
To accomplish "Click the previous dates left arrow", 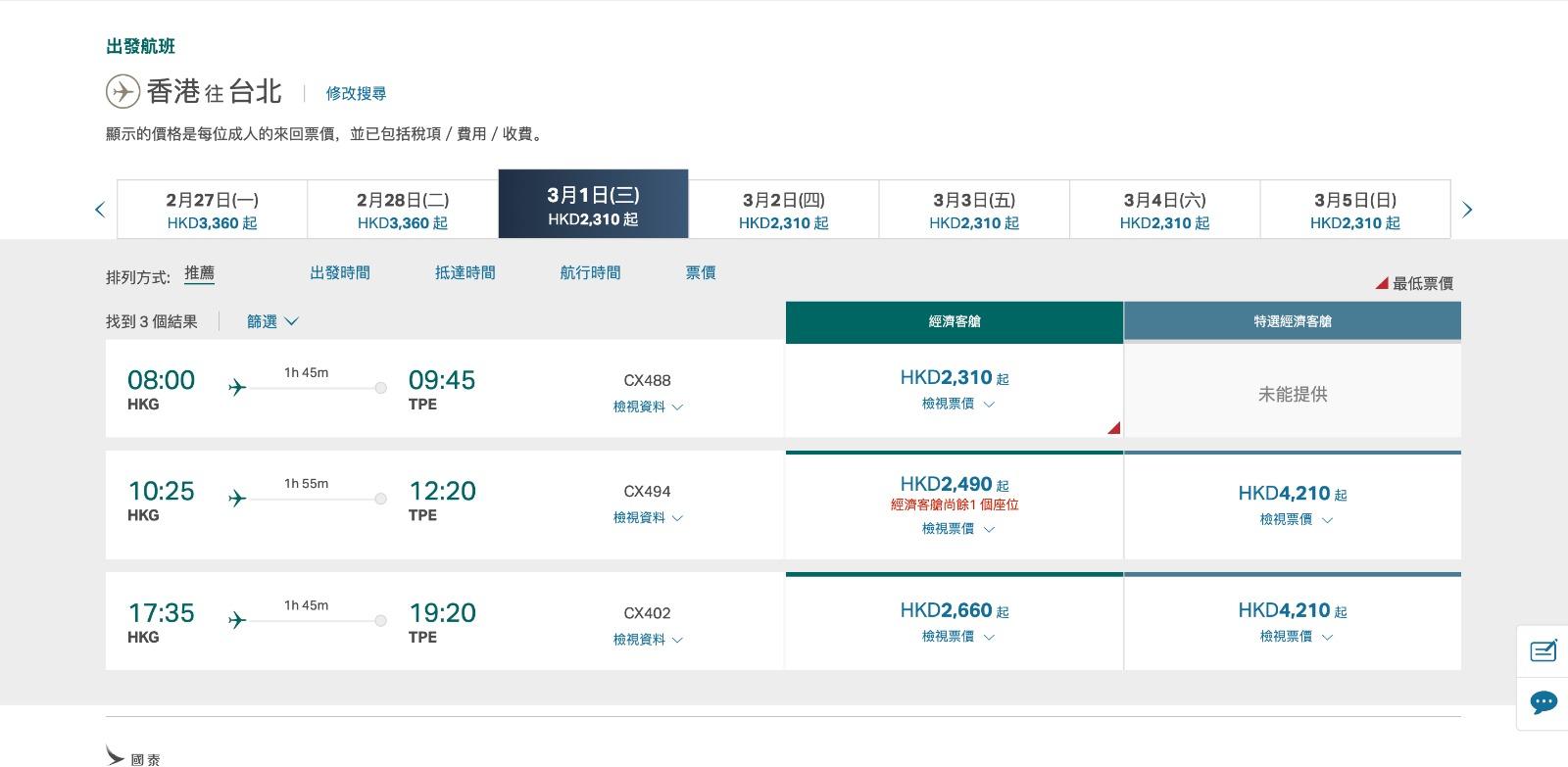I will click(x=100, y=210).
